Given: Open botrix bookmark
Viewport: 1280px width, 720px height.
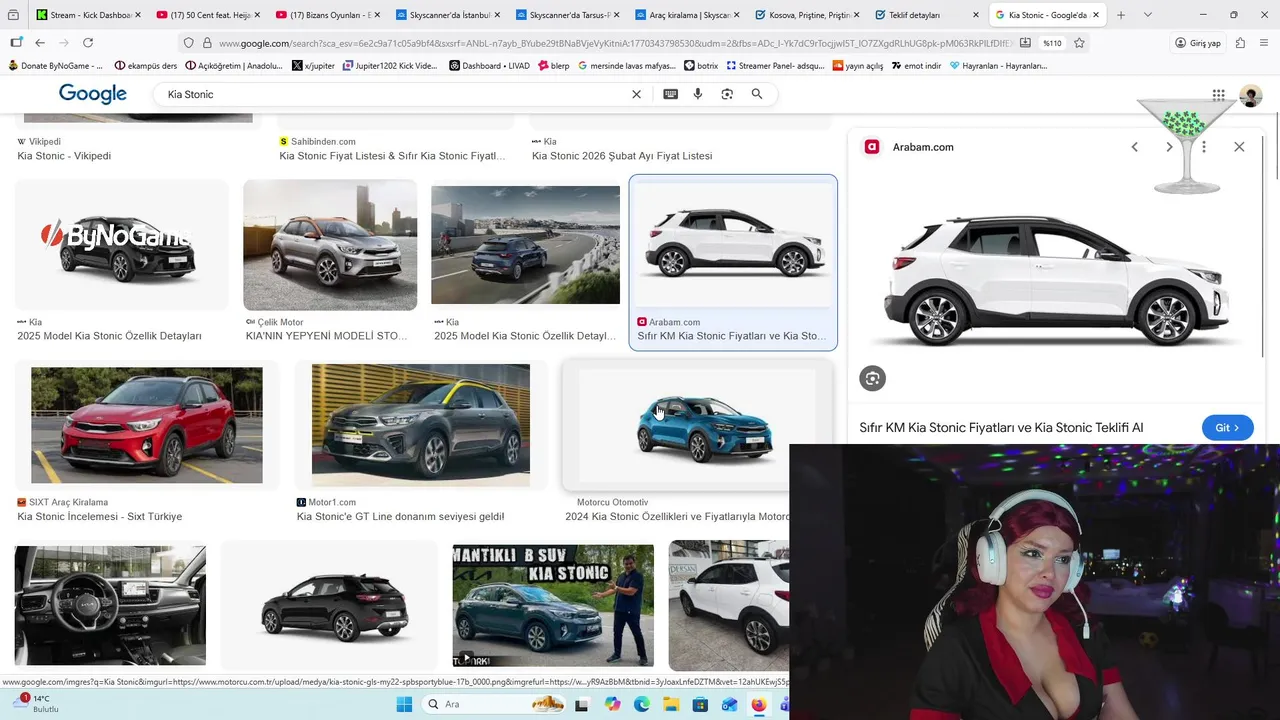Looking at the screenshot, I should pyautogui.click(x=701, y=66).
